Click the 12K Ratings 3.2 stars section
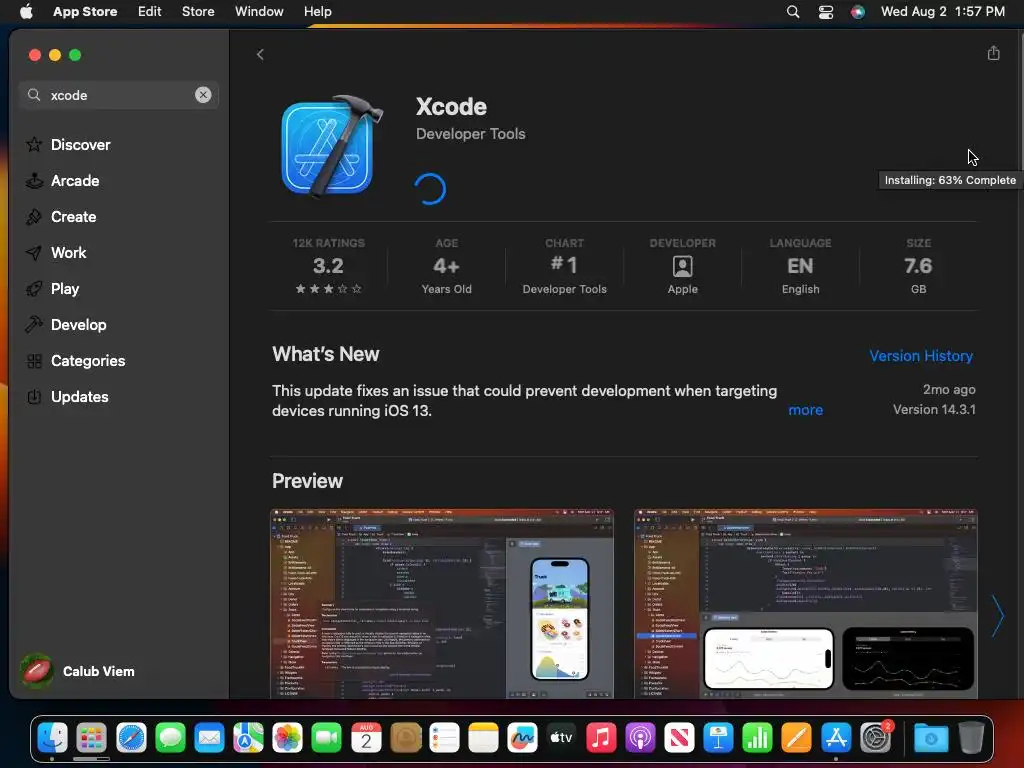The height and width of the screenshot is (768, 1024). coord(328,266)
